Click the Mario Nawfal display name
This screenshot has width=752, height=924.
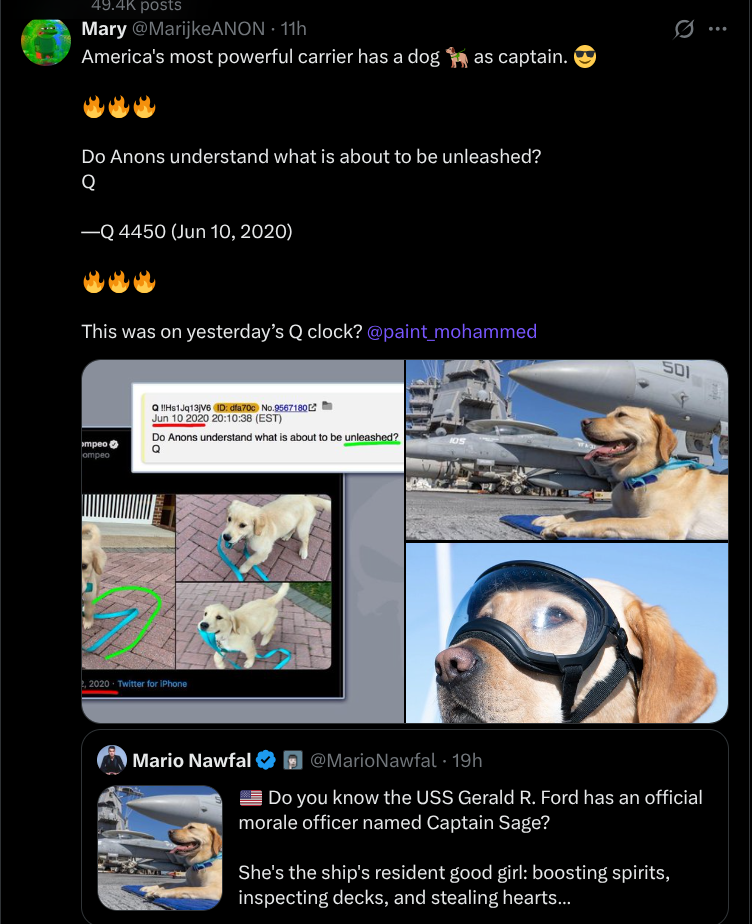click(192, 760)
